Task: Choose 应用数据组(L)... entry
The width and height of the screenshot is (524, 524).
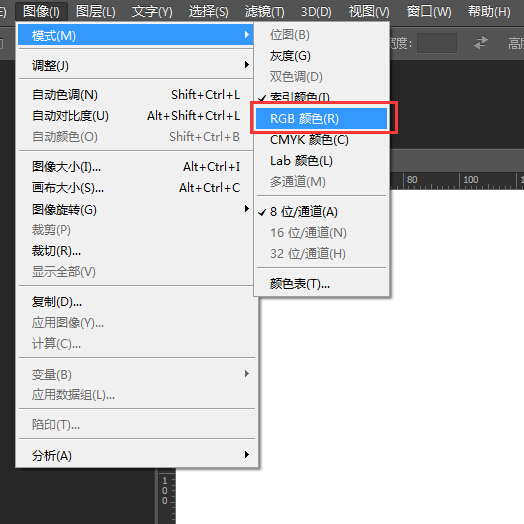Action: point(137,395)
